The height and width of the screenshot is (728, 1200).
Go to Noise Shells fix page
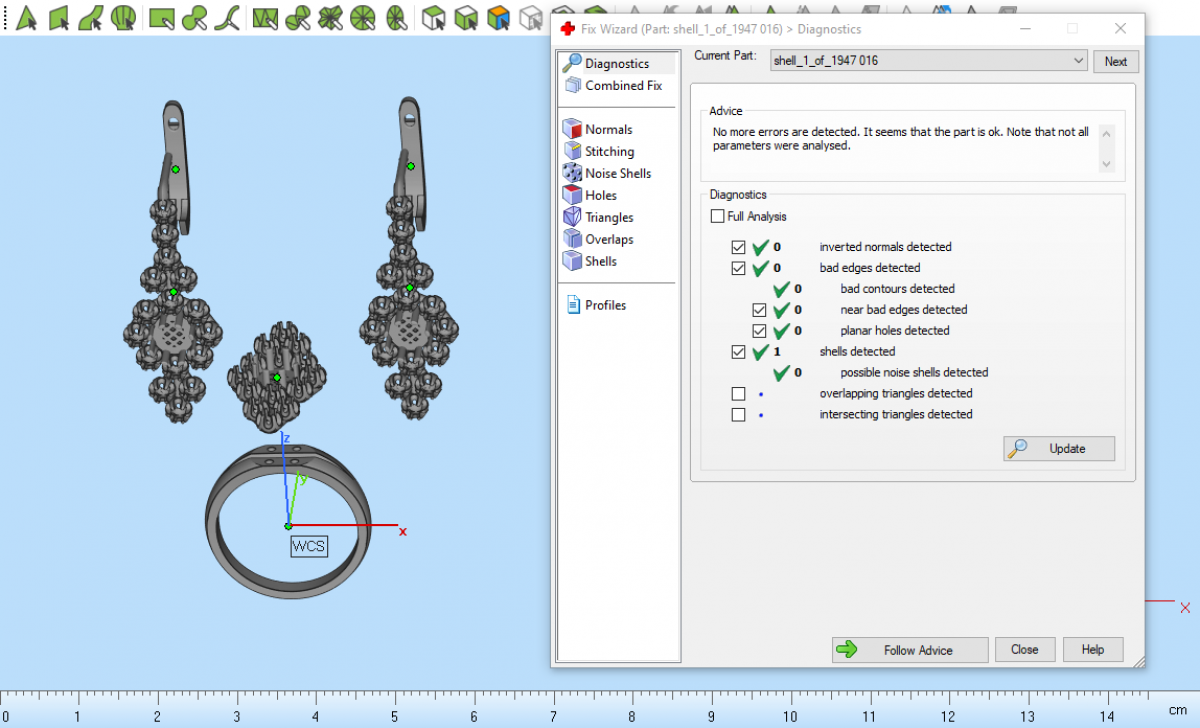point(617,173)
